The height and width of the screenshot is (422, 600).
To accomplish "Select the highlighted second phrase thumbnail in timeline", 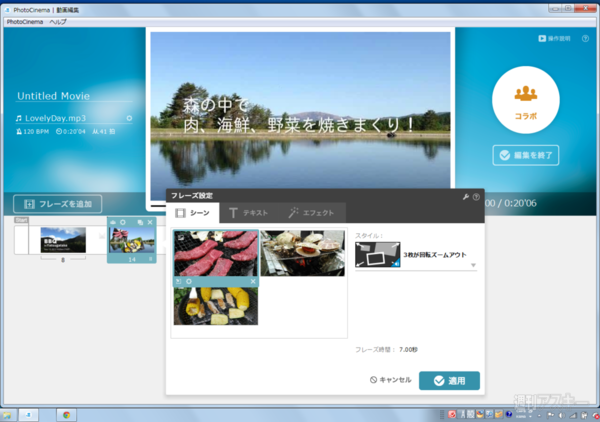I will click(132, 240).
